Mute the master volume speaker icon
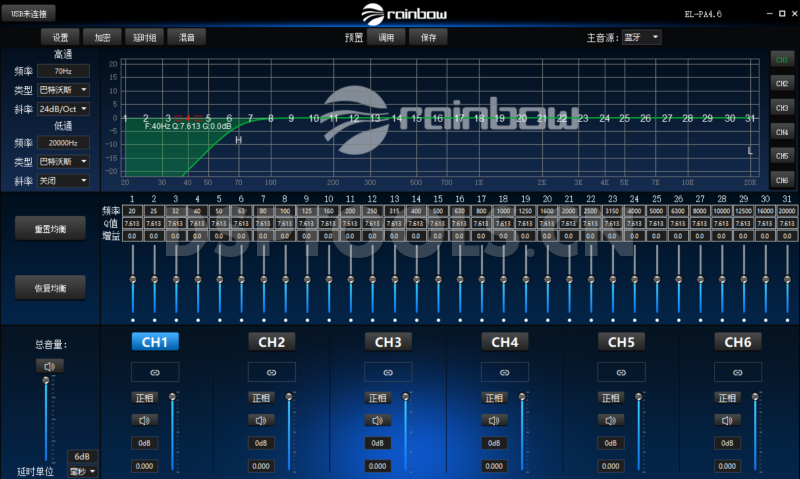800x479 pixels. pos(49,366)
